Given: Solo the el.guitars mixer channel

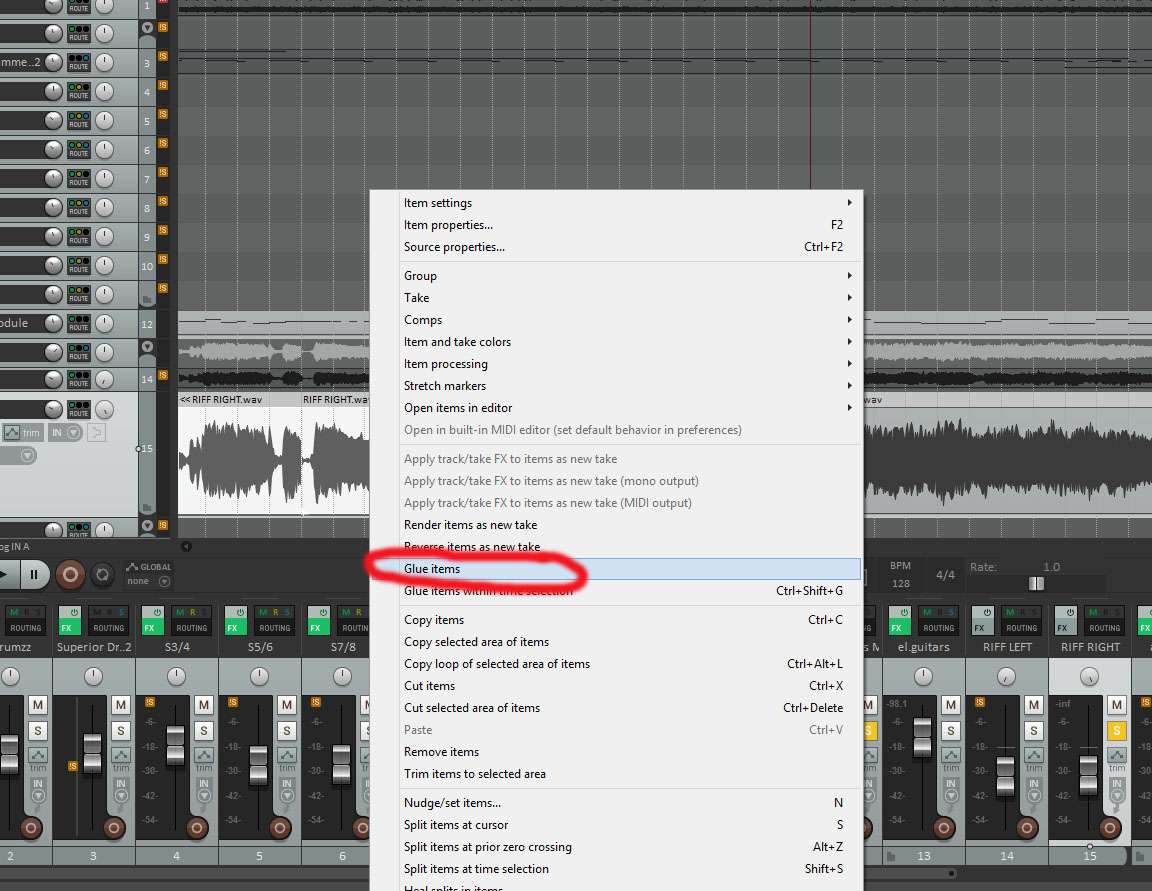Looking at the screenshot, I should (x=951, y=731).
